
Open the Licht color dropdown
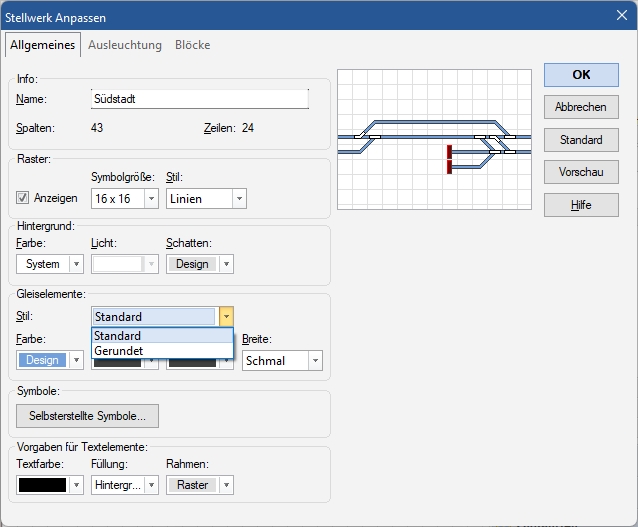point(124,264)
